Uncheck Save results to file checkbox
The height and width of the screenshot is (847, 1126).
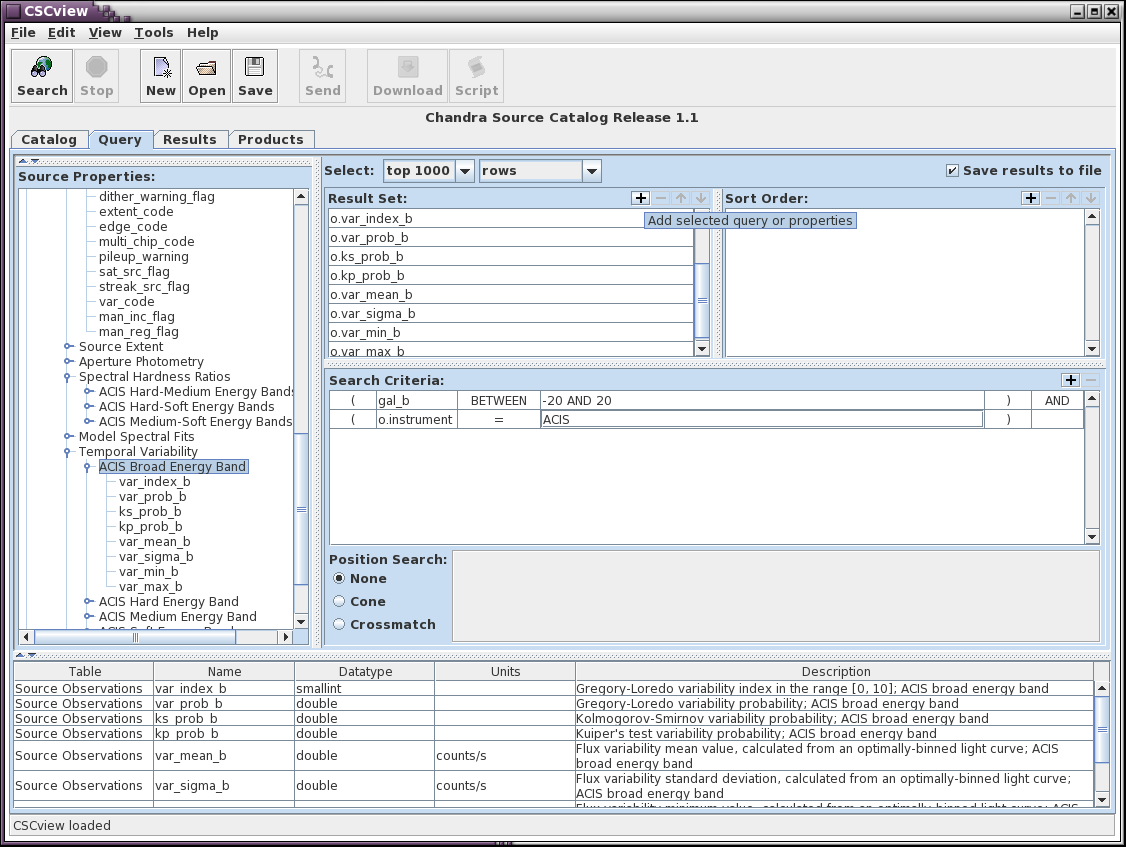pos(952,171)
